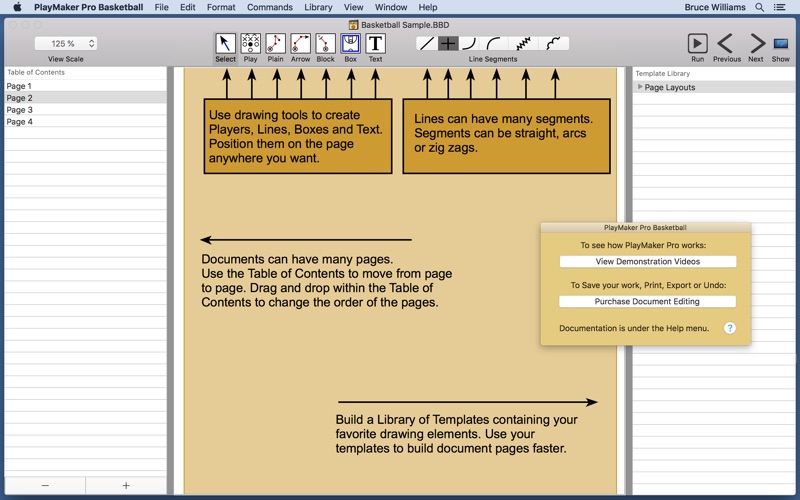
Task: Select Page 3 in Table of Contents
Action: pyautogui.click(x=85, y=110)
